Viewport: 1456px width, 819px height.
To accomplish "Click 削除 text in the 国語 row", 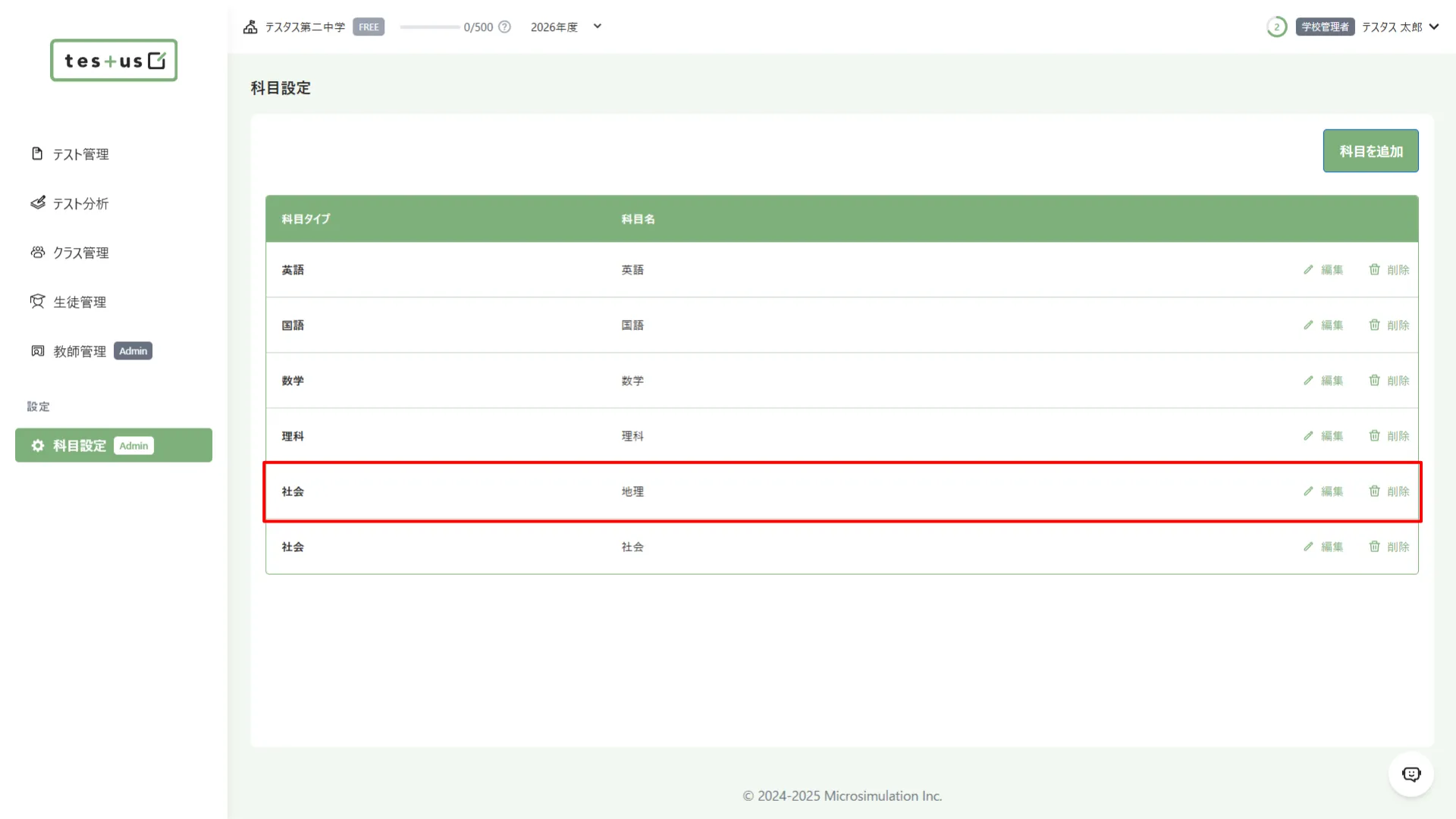I will tap(1398, 325).
